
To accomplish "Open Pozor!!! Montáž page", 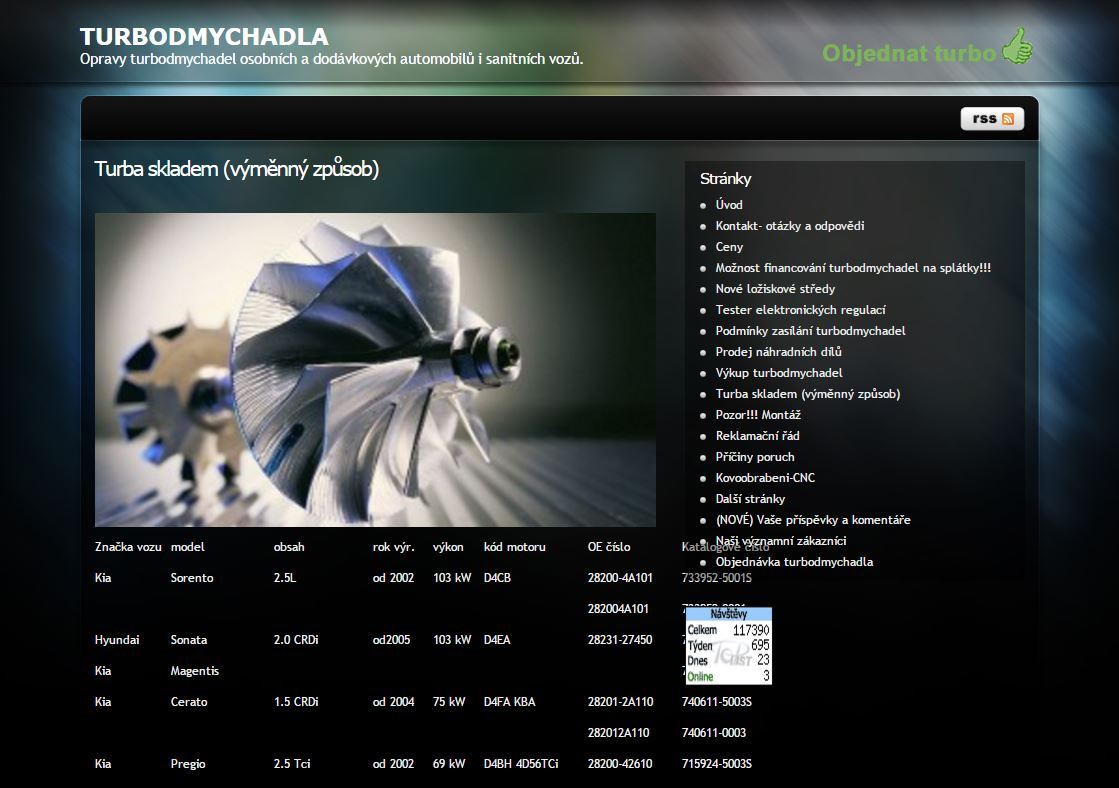I will click(758, 415).
